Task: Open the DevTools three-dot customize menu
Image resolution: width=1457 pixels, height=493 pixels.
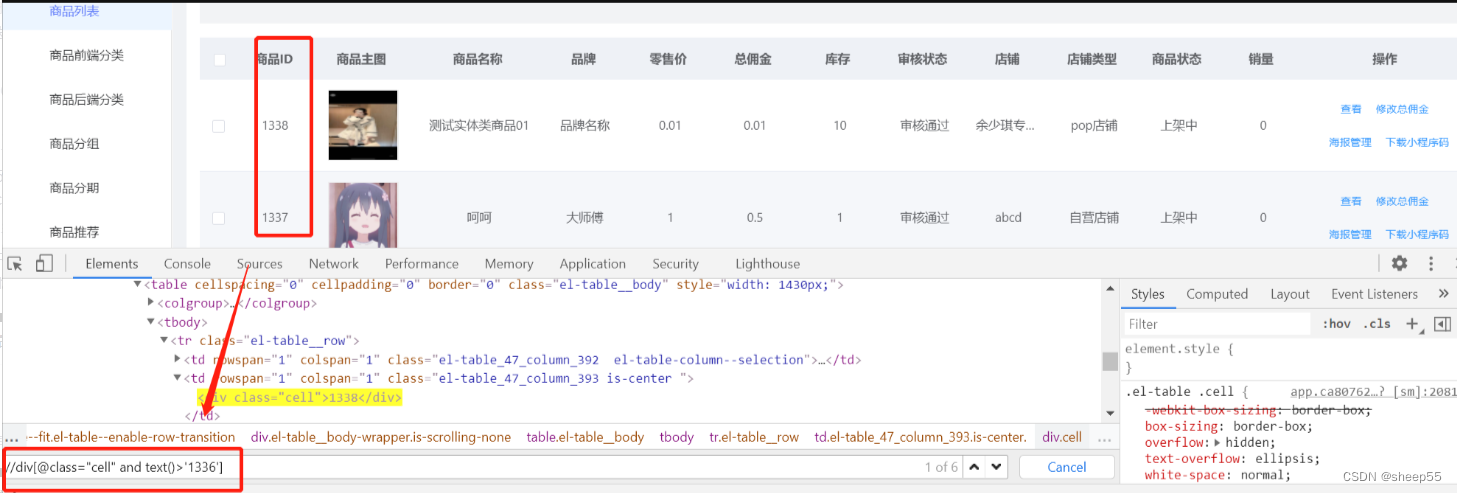Action: pos(1431,263)
